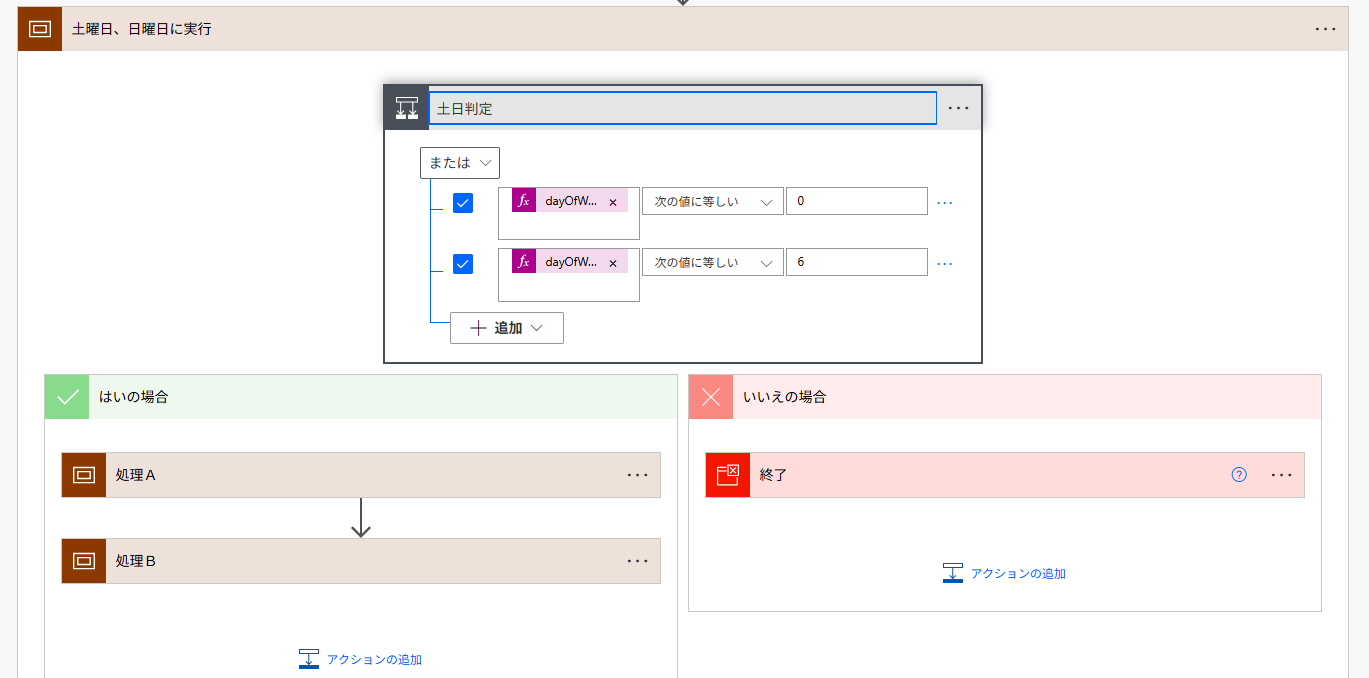Edit the 土日判定 title field
The width and height of the screenshot is (1369, 678).
tap(683, 108)
